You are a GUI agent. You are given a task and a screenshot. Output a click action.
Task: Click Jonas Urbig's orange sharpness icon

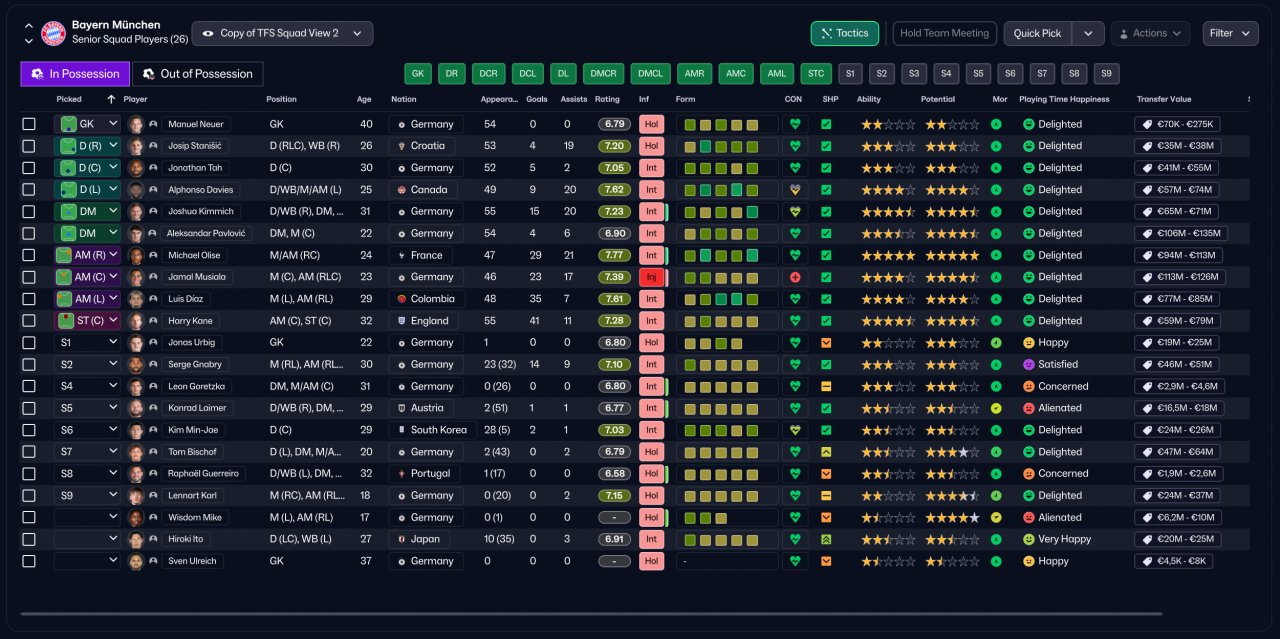826,343
